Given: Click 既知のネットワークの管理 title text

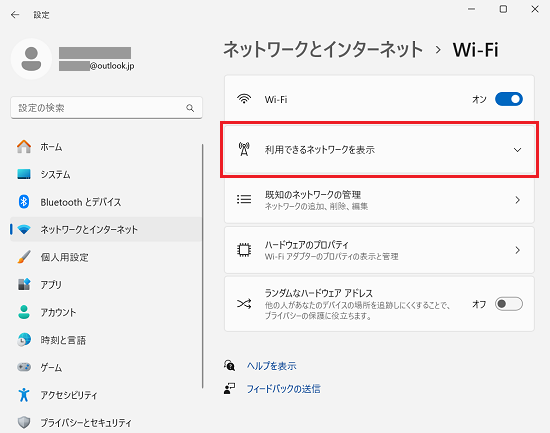Looking at the screenshot, I should pyautogui.click(x=313, y=194).
